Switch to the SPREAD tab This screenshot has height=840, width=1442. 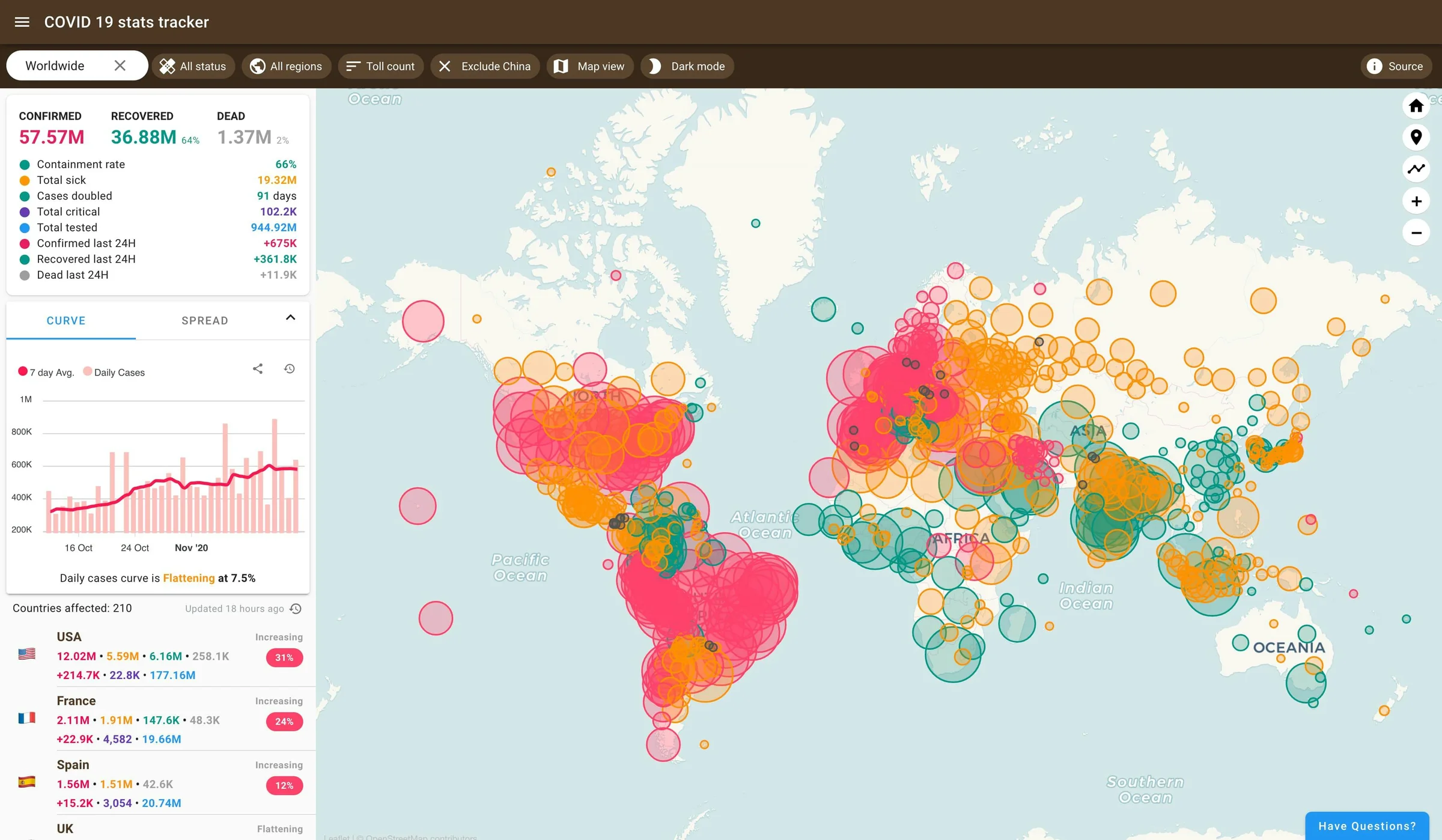205,321
